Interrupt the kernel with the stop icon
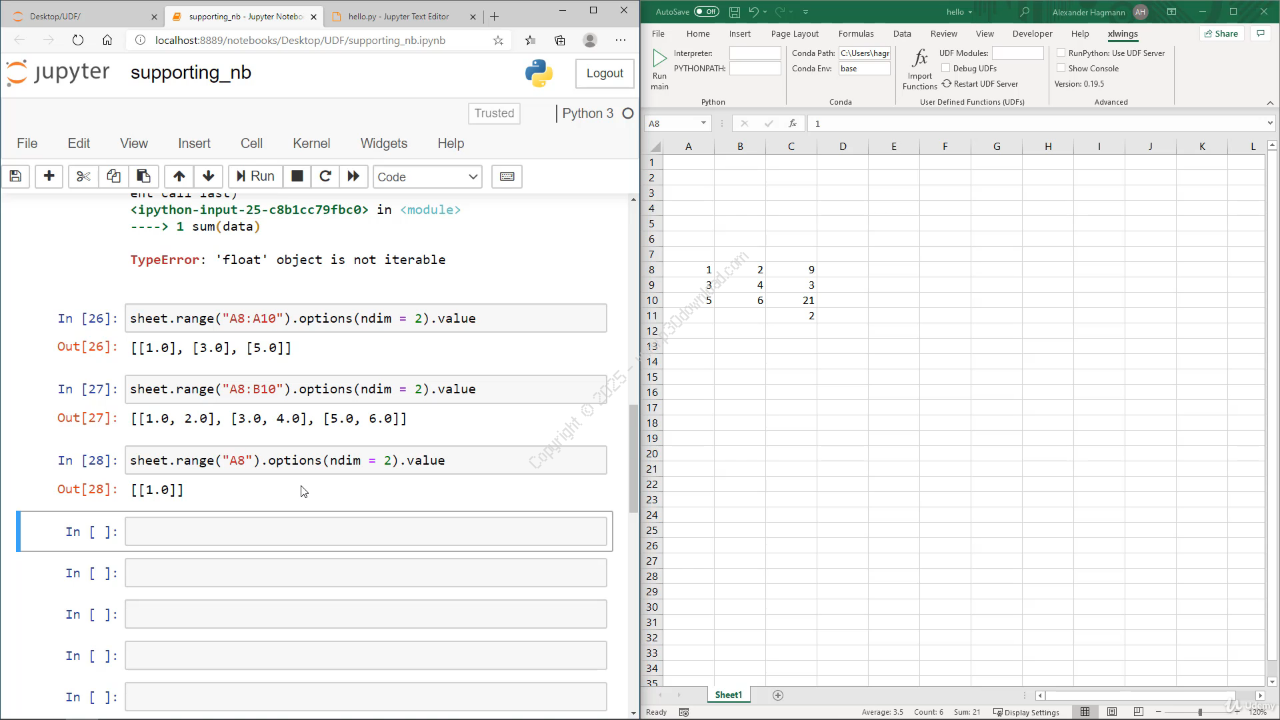 click(297, 176)
